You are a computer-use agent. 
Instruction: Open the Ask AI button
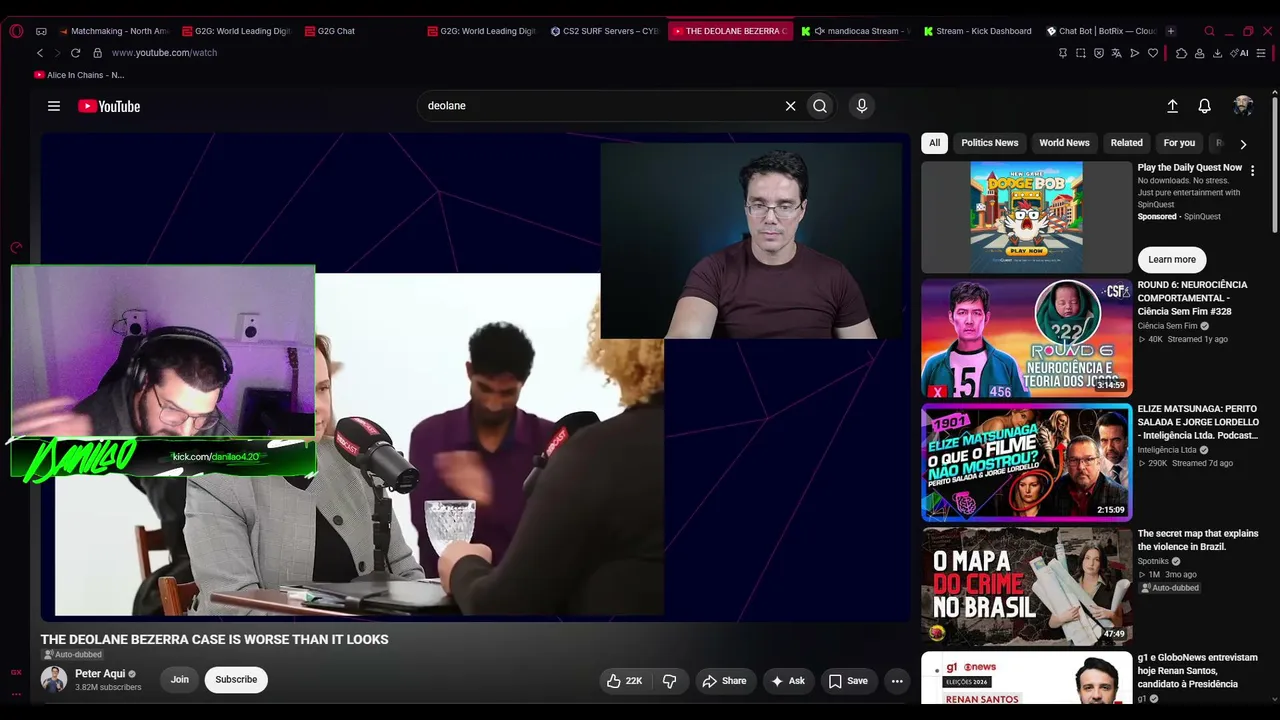click(787, 681)
